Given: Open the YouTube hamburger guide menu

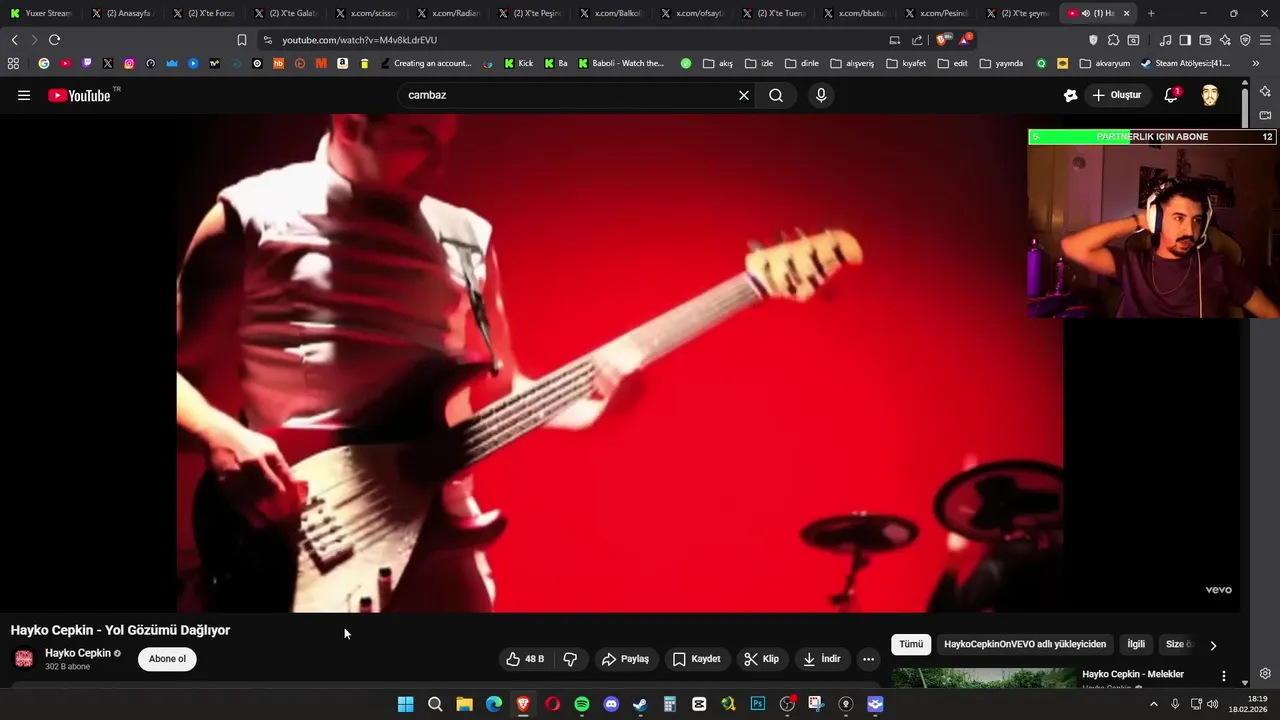Looking at the screenshot, I should click(x=24, y=95).
